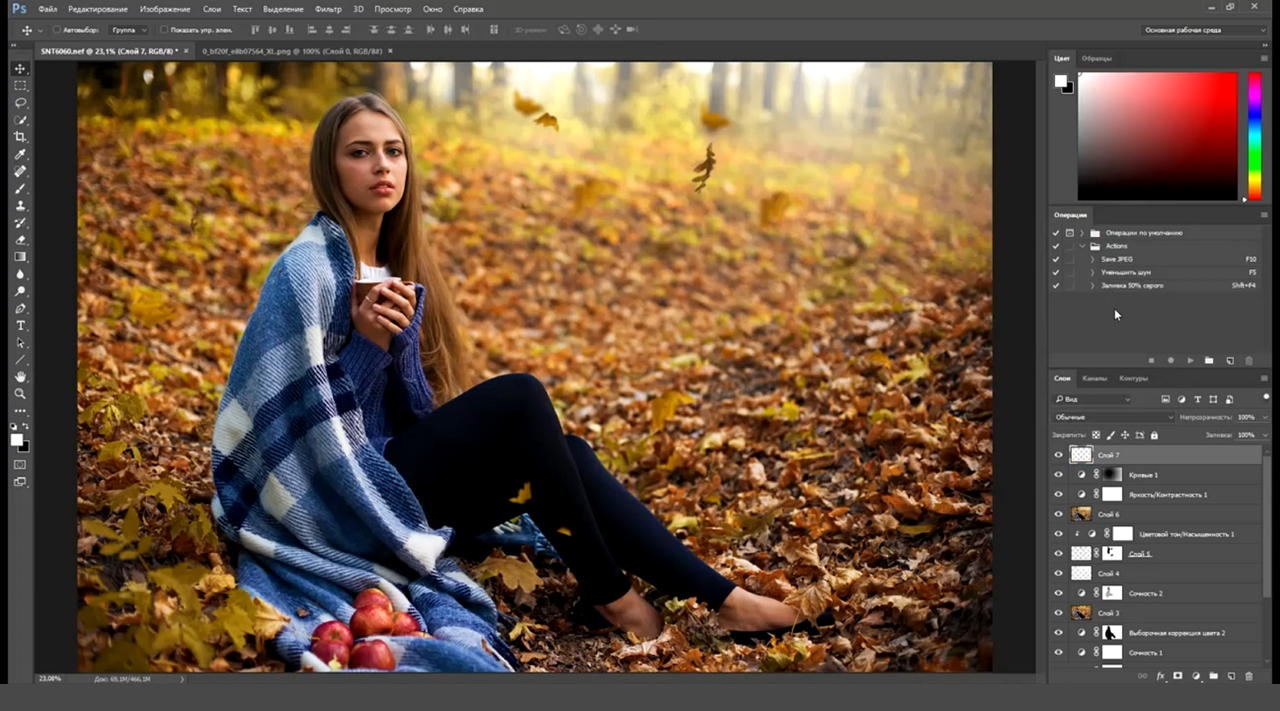
Task: Play the selected action in Операции panel
Action: click(1190, 360)
